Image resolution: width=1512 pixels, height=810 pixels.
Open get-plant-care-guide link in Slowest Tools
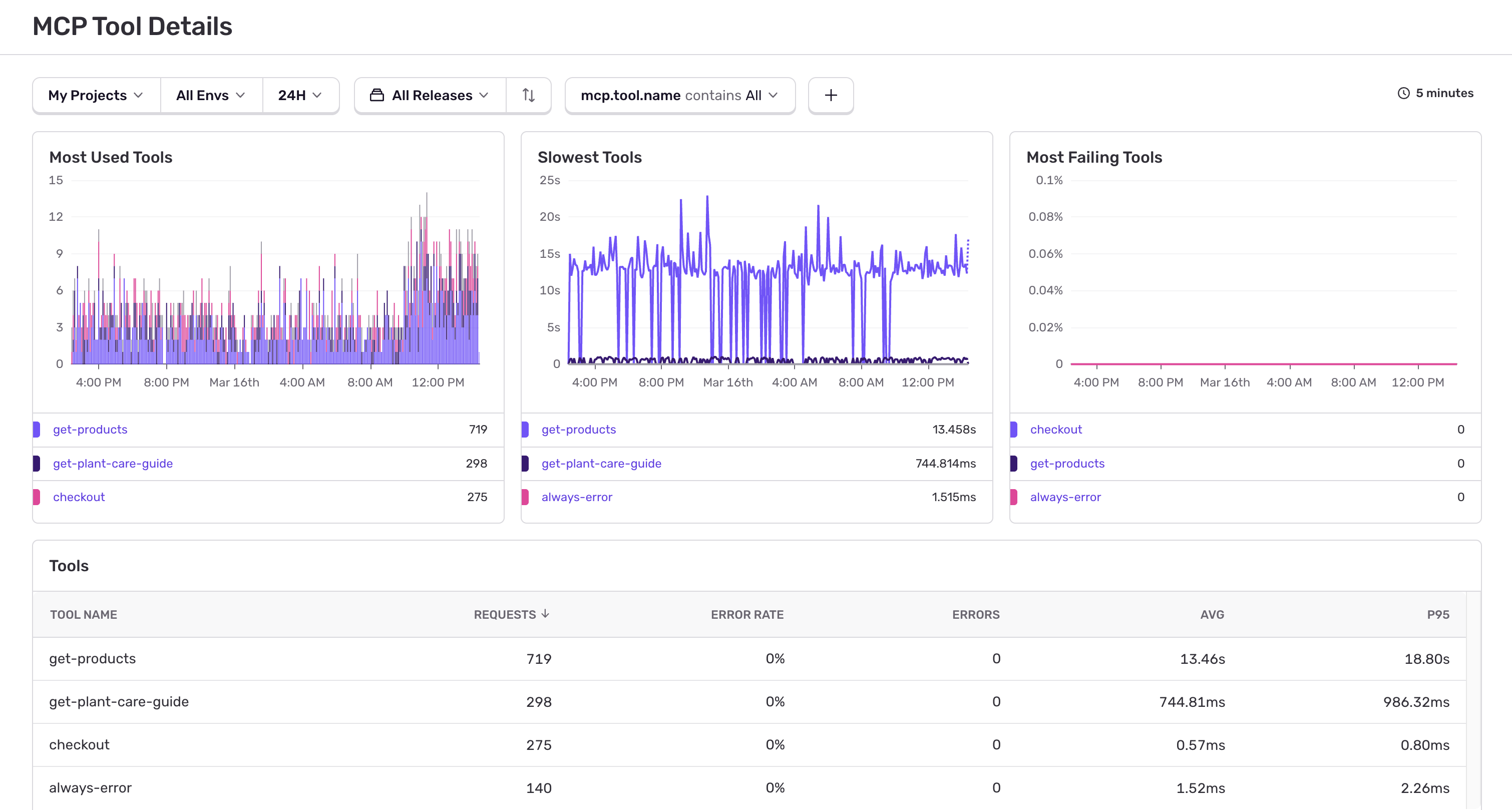click(x=601, y=464)
